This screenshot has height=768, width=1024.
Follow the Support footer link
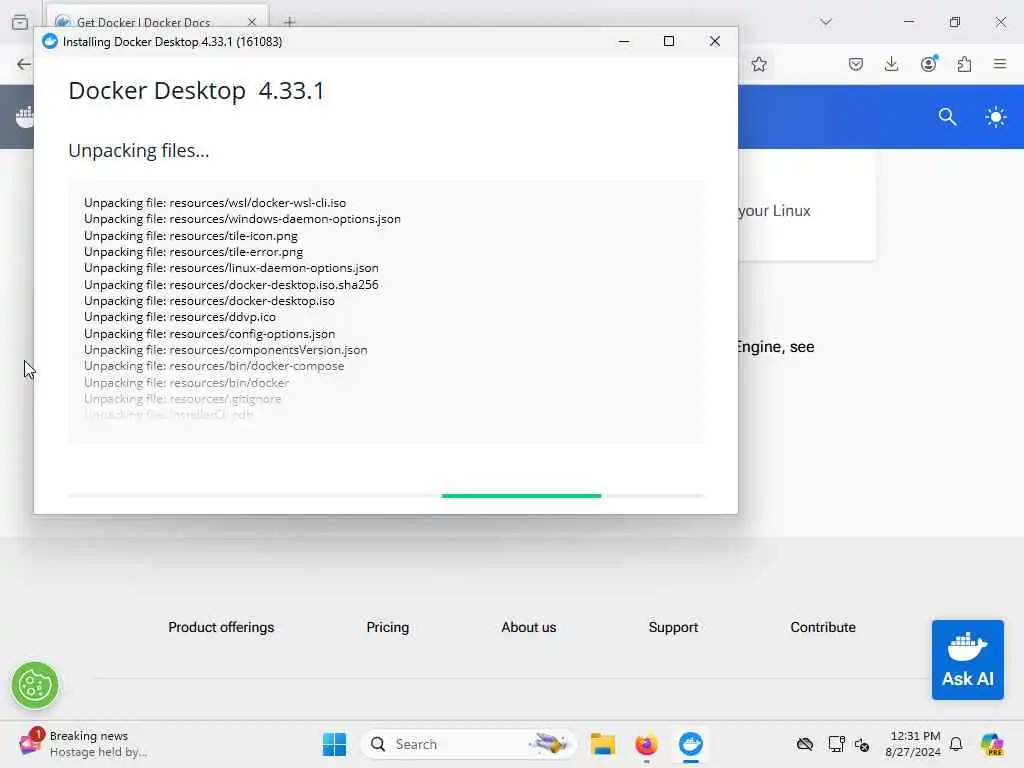click(x=673, y=628)
